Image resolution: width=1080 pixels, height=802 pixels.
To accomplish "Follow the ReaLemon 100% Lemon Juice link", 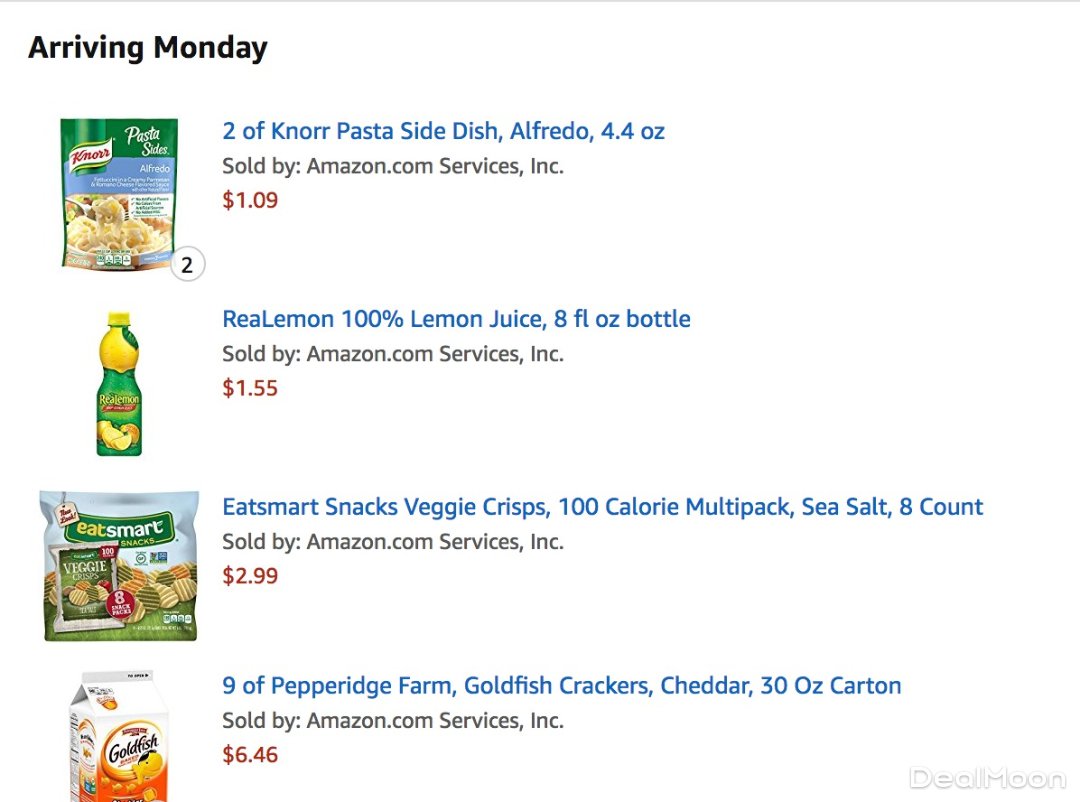I will pyautogui.click(x=456, y=319).
